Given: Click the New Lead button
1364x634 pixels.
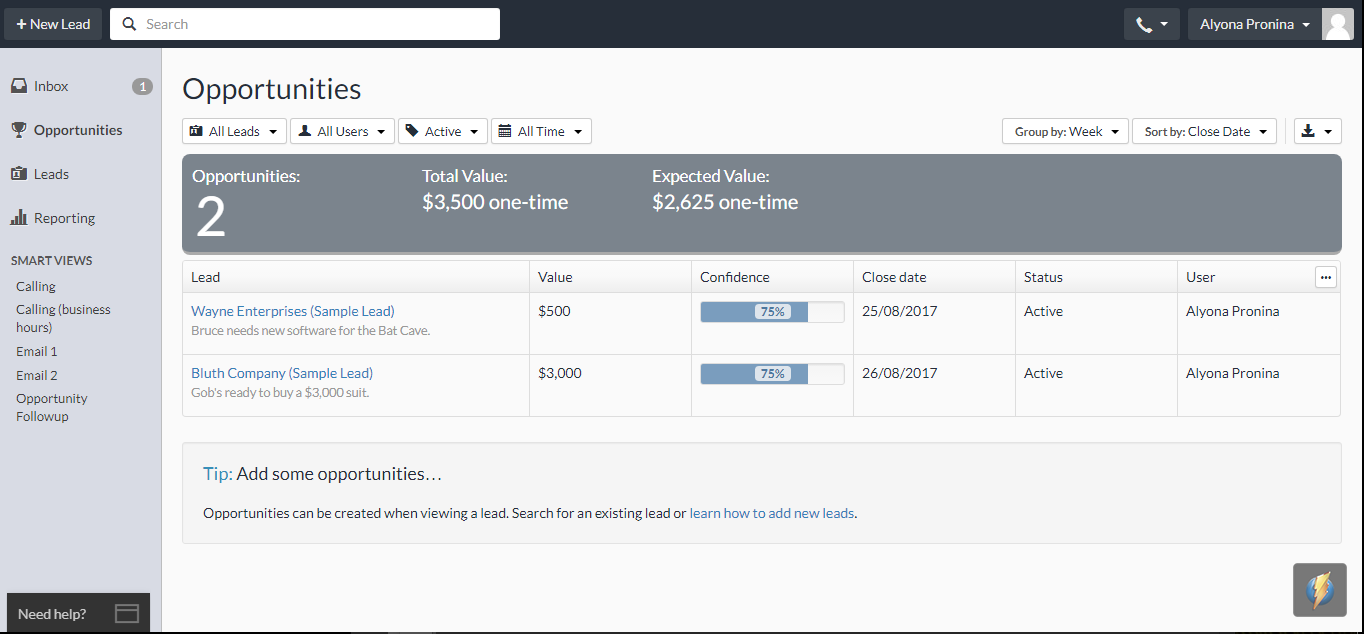Looking at the screenshot, I should click(x=53, y=23).
